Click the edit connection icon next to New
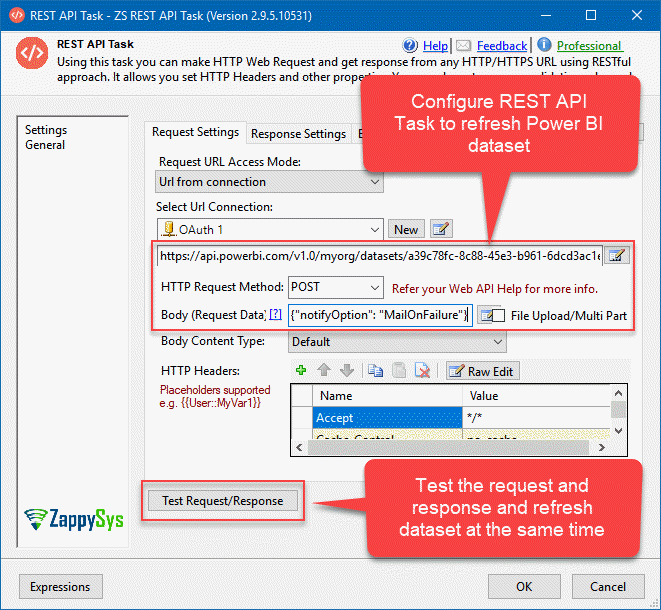The height and width of the screenshot is (610, 661). coord(441,229)
